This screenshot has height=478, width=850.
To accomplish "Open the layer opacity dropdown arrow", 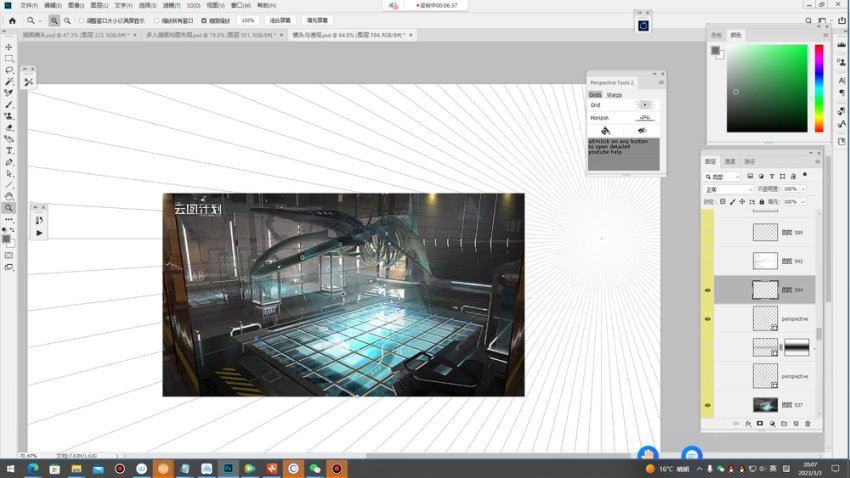I will [x=803, y=189].
